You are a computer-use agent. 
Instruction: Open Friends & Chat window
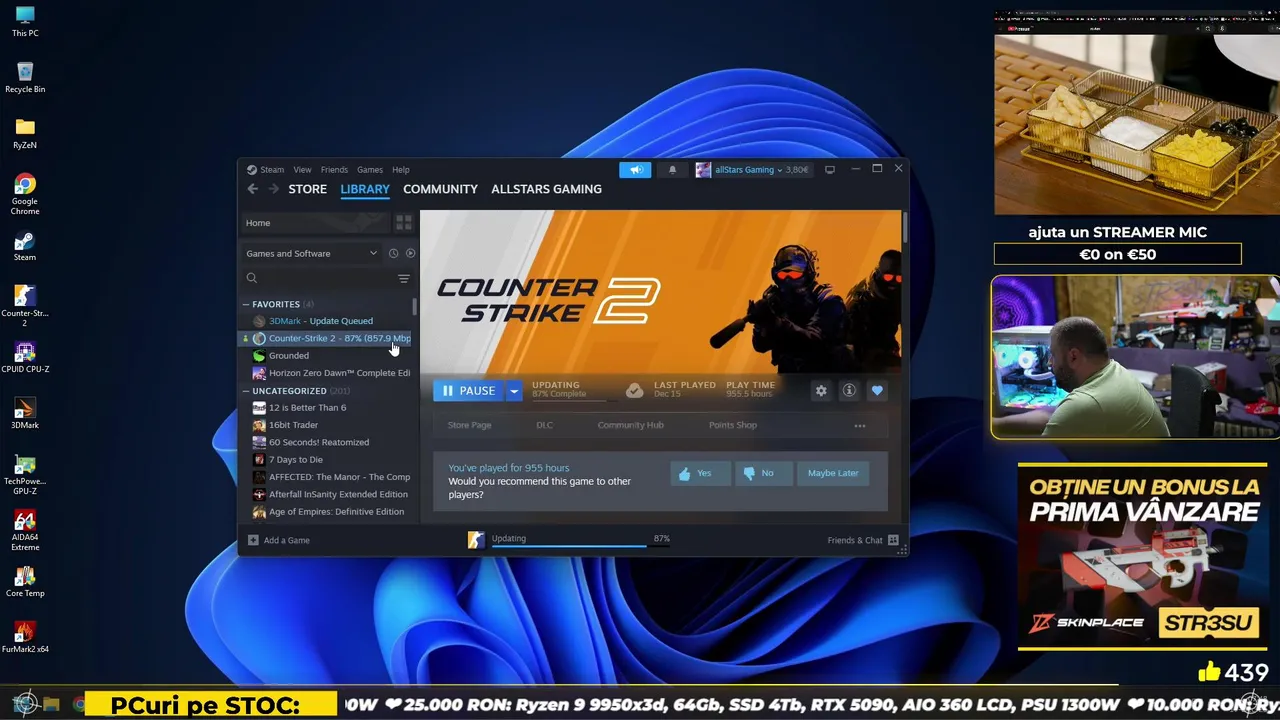click(863, 540)
